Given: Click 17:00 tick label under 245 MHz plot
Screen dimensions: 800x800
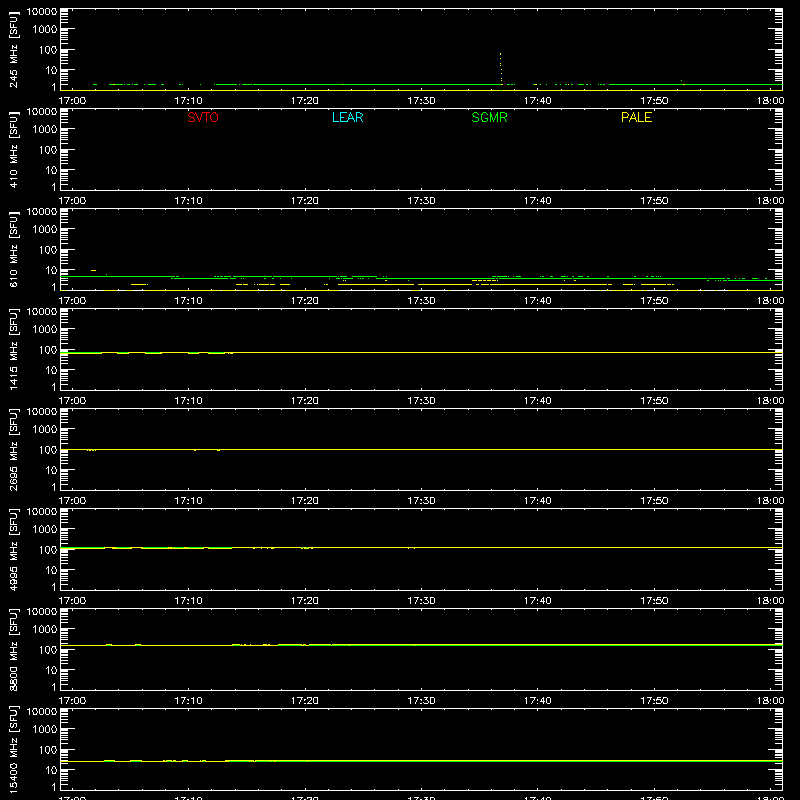Looking at the screenshot, I should [x=72, y=101].
